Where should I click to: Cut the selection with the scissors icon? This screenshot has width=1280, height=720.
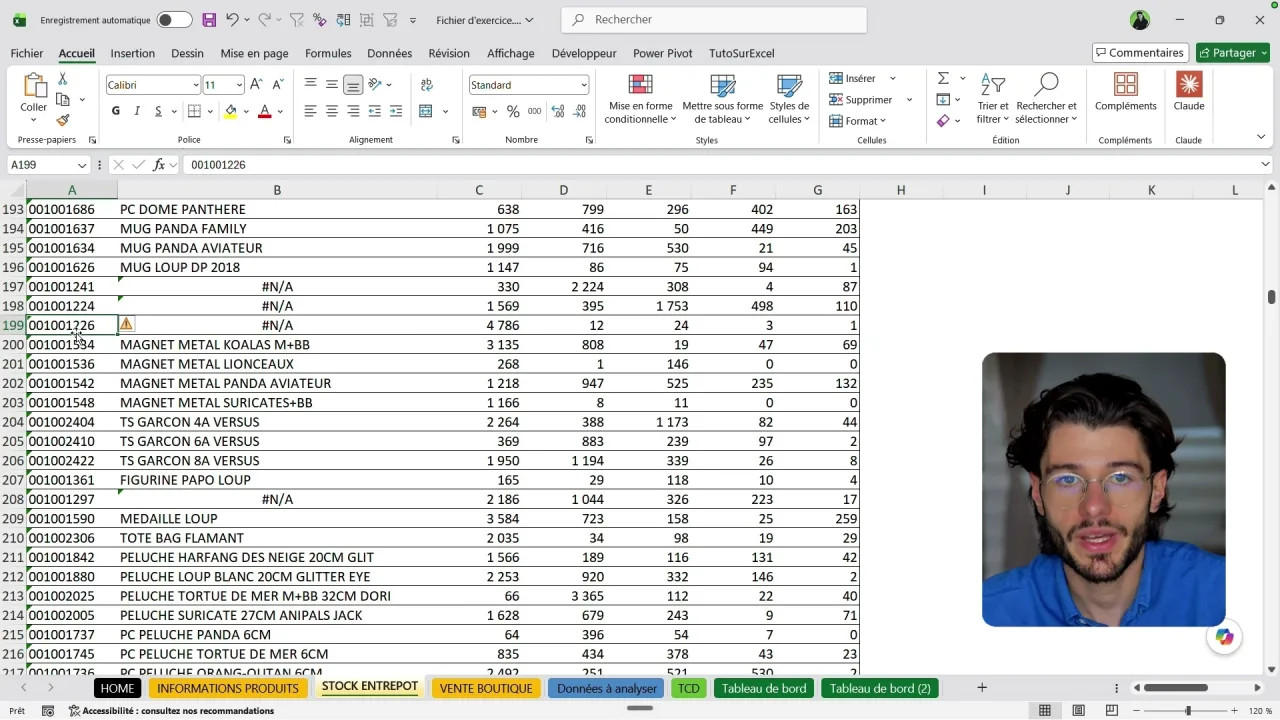click(63, 79)
